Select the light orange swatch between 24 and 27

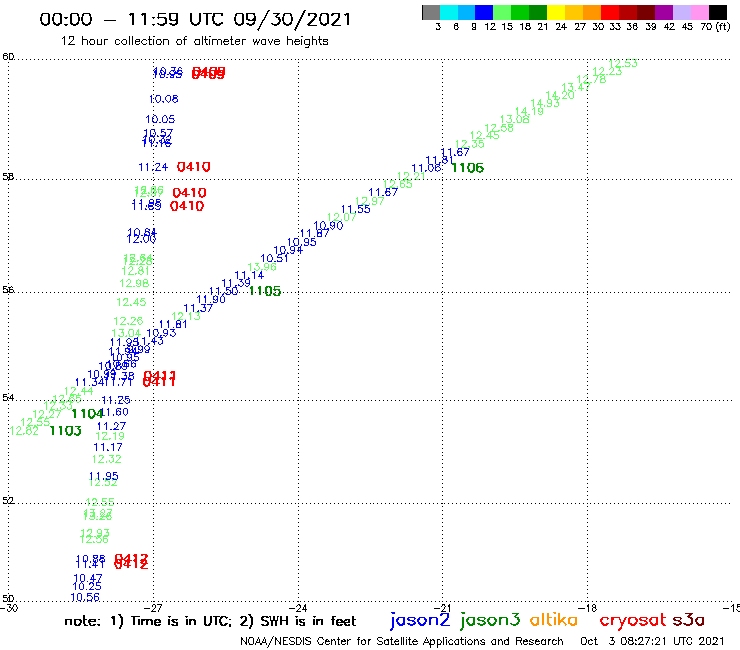tap(574, 12)
